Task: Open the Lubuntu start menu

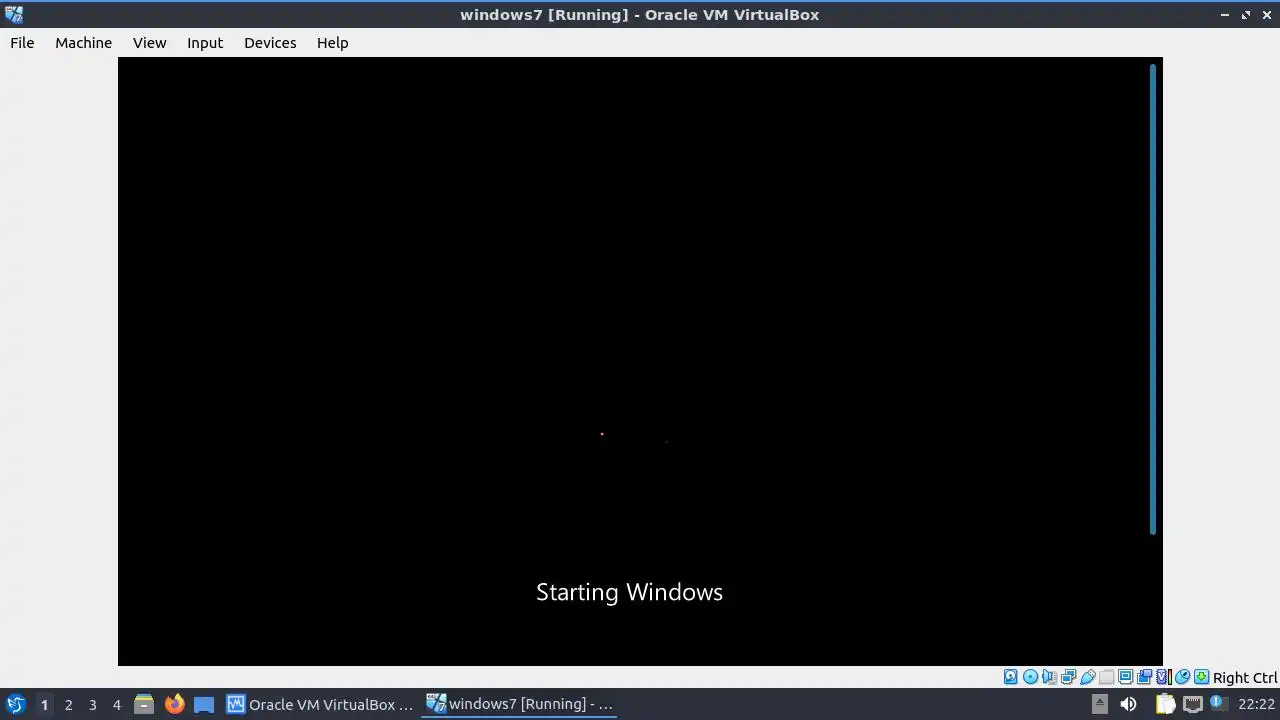Action: (x=15, y=704)
